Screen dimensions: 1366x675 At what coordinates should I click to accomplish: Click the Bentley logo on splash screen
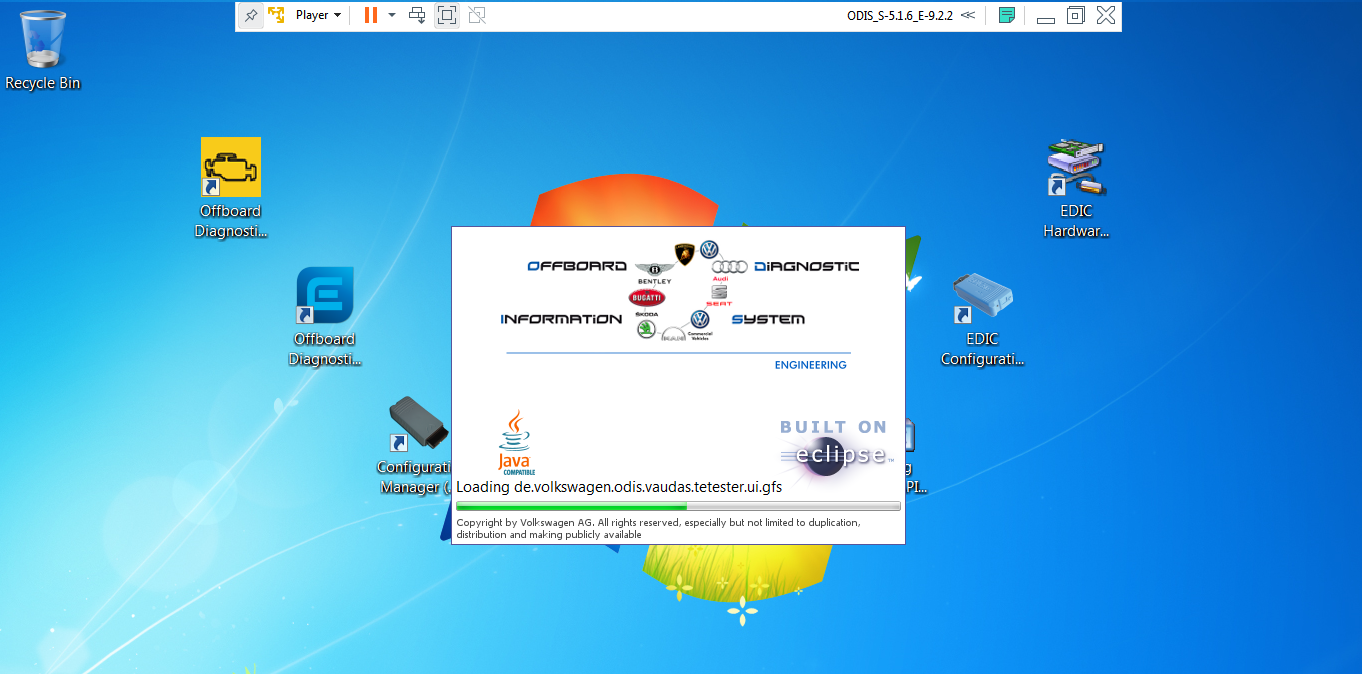coord(655,272)
